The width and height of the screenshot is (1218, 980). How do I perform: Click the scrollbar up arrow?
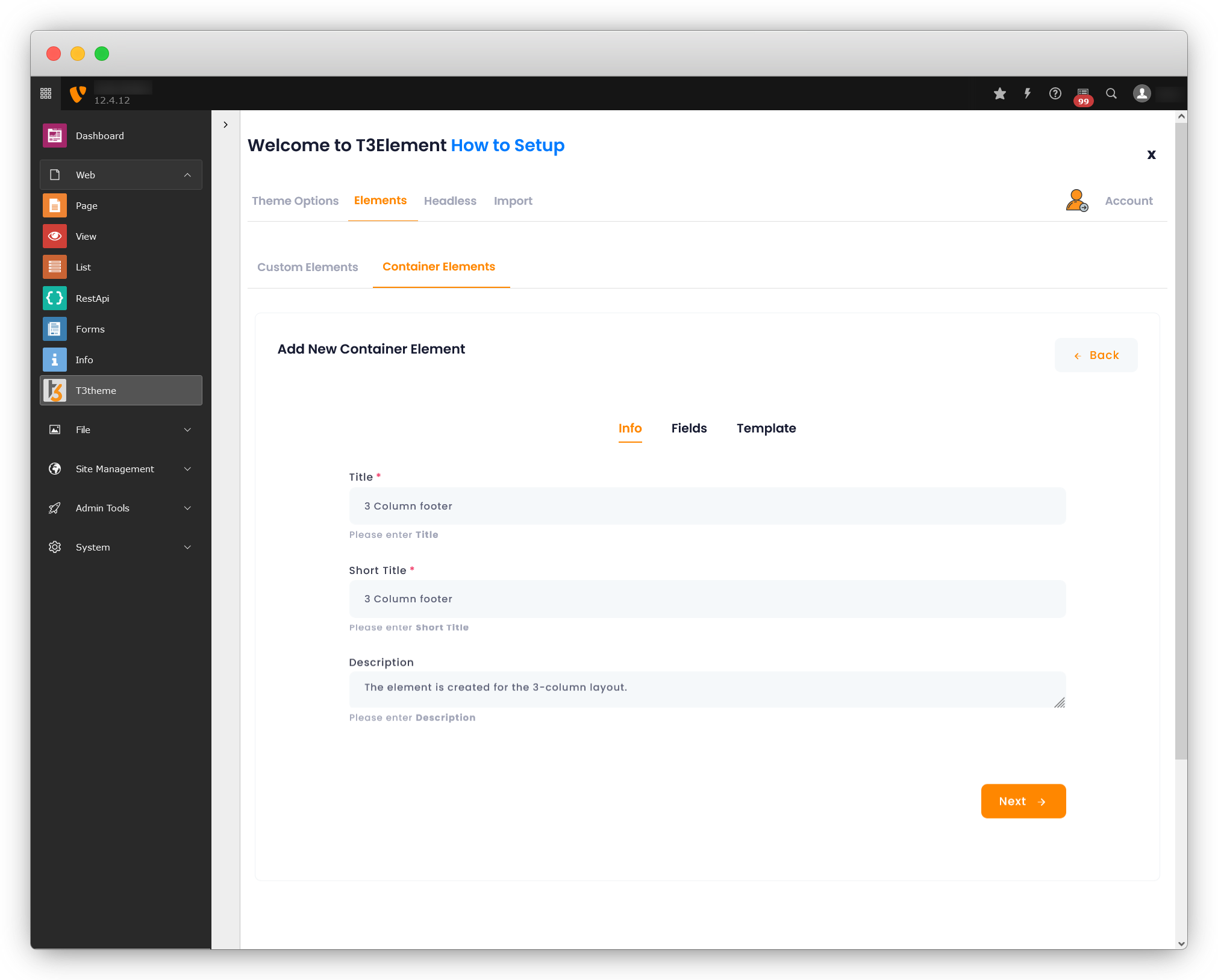[x=1181, y=116]
